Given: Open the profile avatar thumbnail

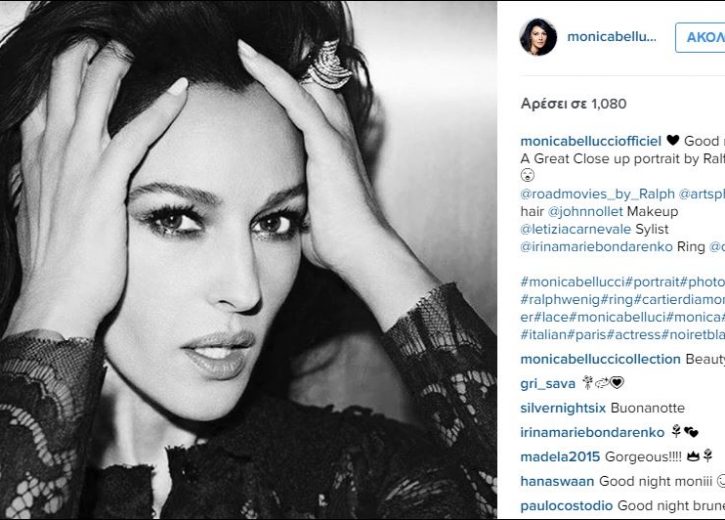Looking at the screenshot, I should click(x=538, y=37).
